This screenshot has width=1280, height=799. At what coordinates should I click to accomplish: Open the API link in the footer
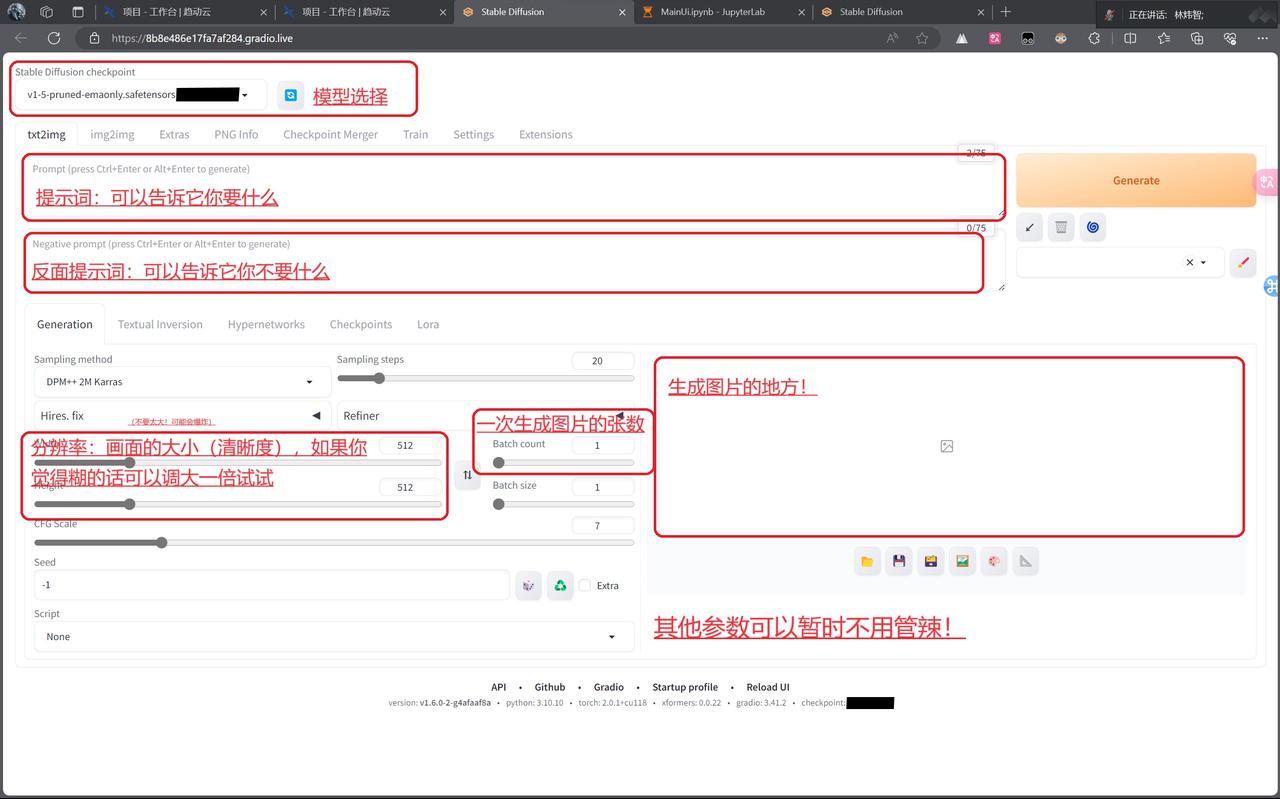[498, 687]
